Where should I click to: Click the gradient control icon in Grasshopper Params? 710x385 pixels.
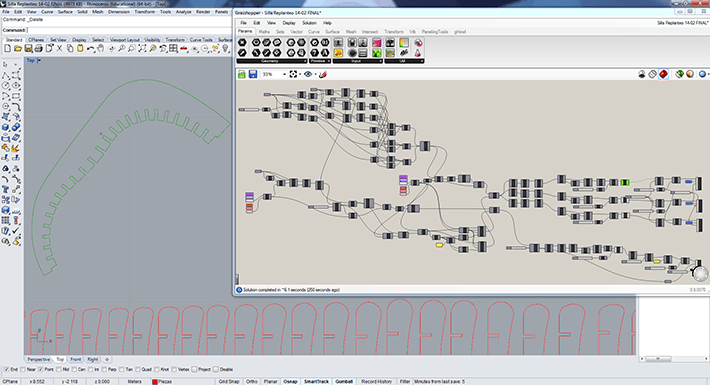(x=404, y=43)
